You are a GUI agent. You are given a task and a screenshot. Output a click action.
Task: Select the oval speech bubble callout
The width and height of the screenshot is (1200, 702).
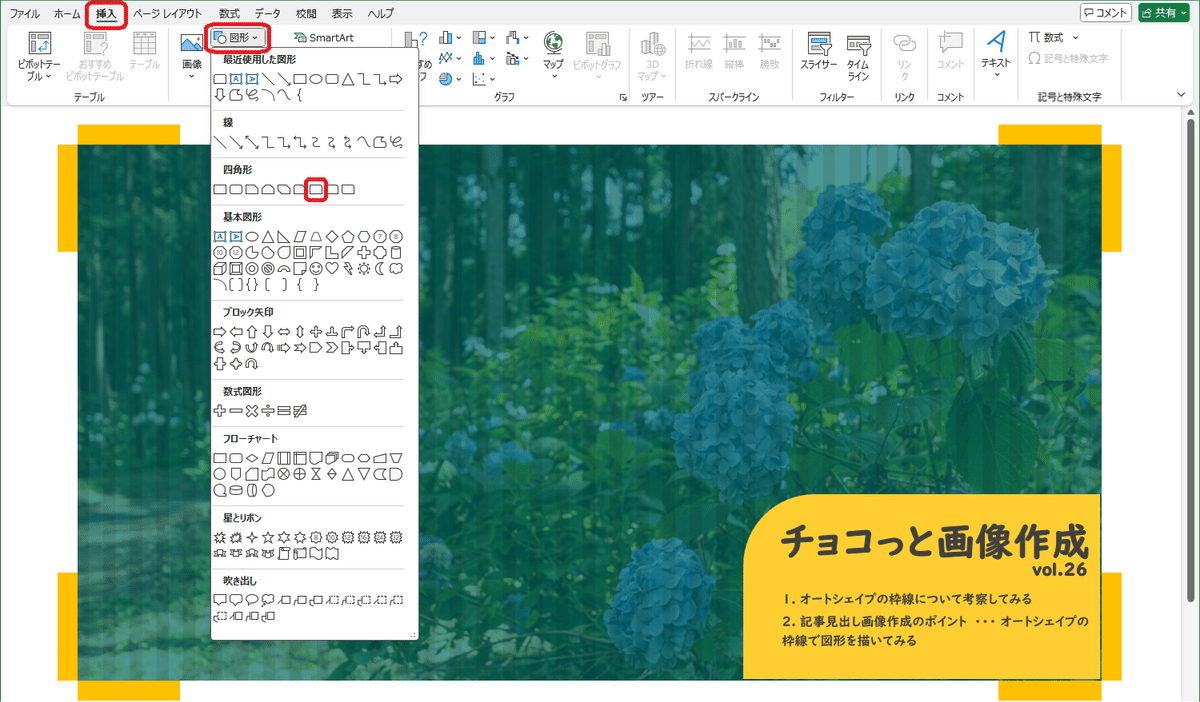252,600
